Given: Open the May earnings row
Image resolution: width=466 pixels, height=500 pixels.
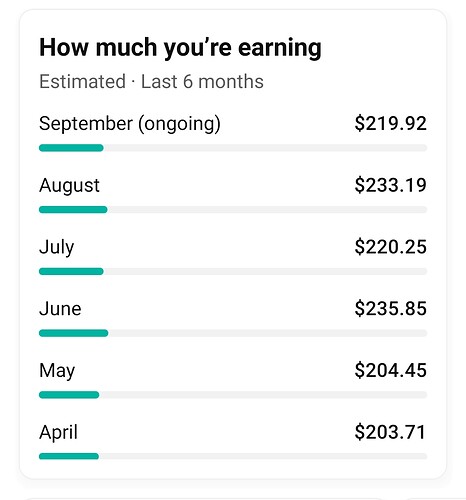Looking at the screenshot, I should (233, 379).
